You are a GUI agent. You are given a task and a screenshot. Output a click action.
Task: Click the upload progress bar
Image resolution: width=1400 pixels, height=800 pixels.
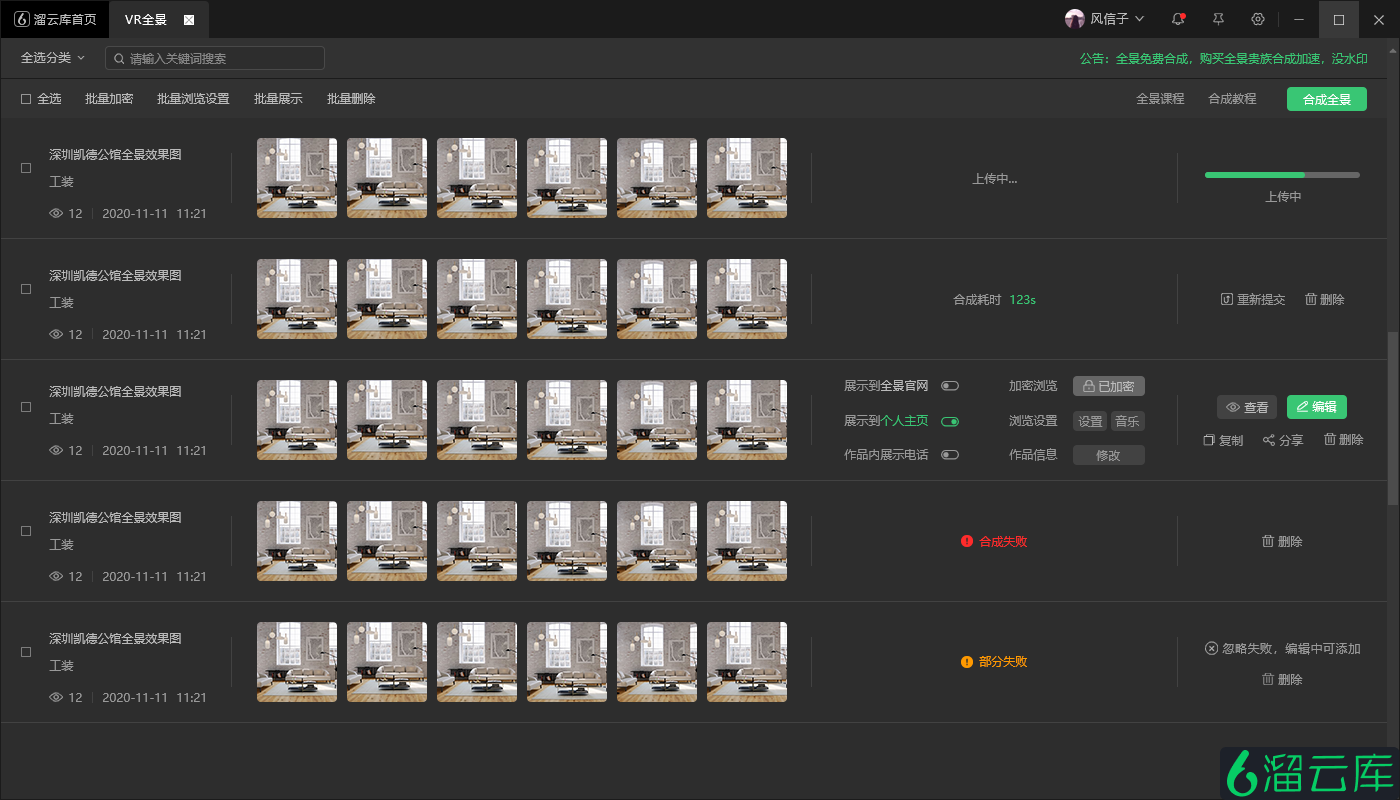(x=1282, y=175)
